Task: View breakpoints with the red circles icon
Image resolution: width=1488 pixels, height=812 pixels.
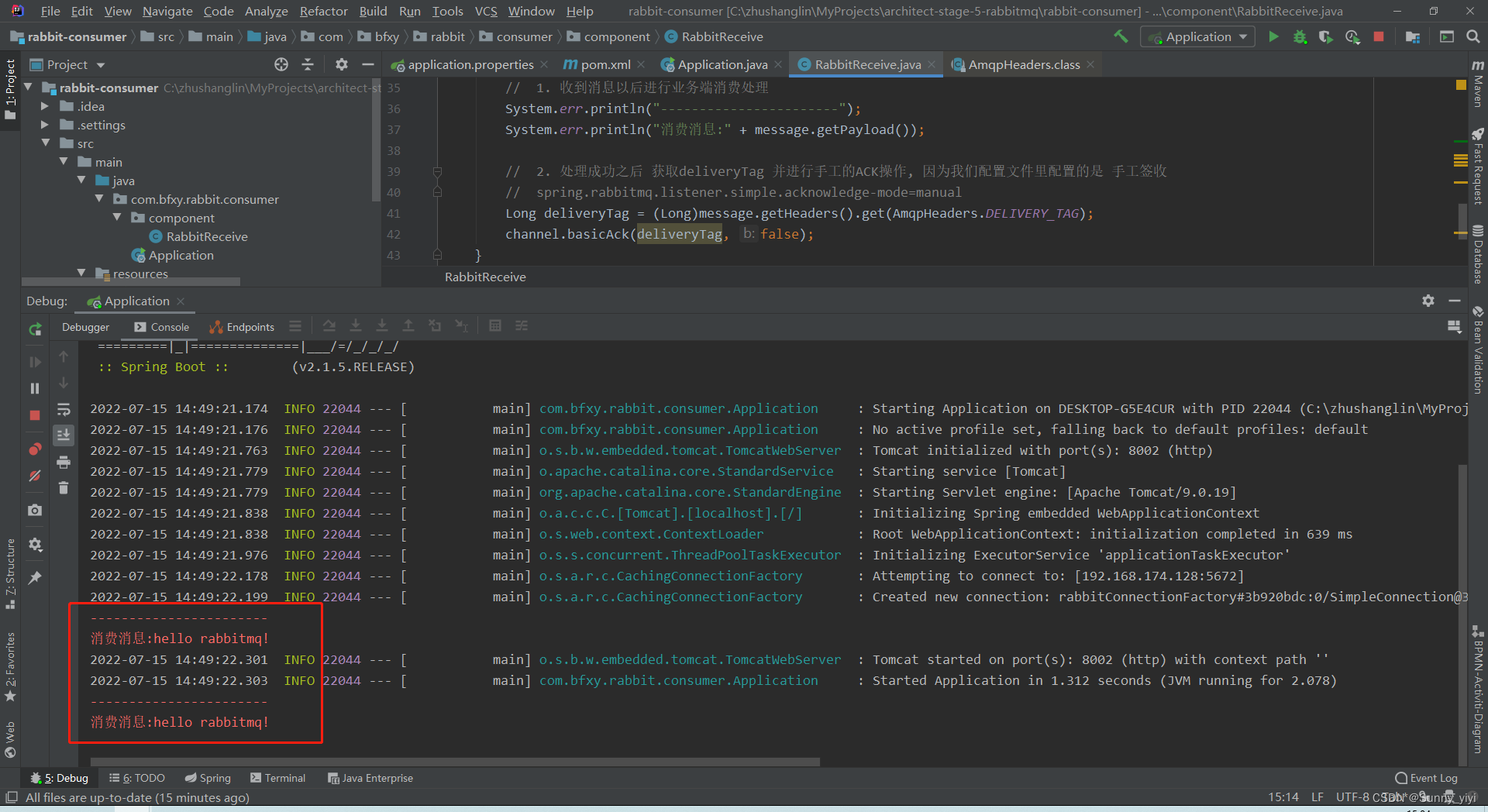Action: point(35,449)
